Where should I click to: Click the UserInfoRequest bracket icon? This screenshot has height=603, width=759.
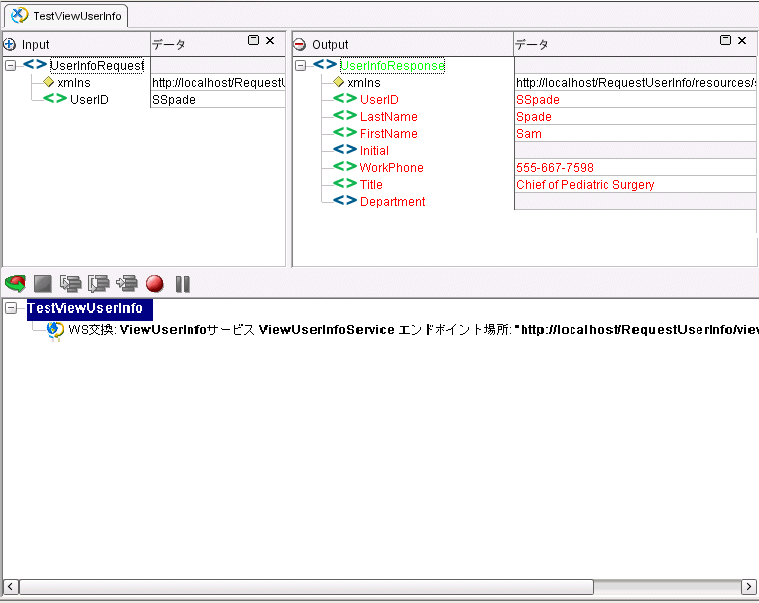35,64
